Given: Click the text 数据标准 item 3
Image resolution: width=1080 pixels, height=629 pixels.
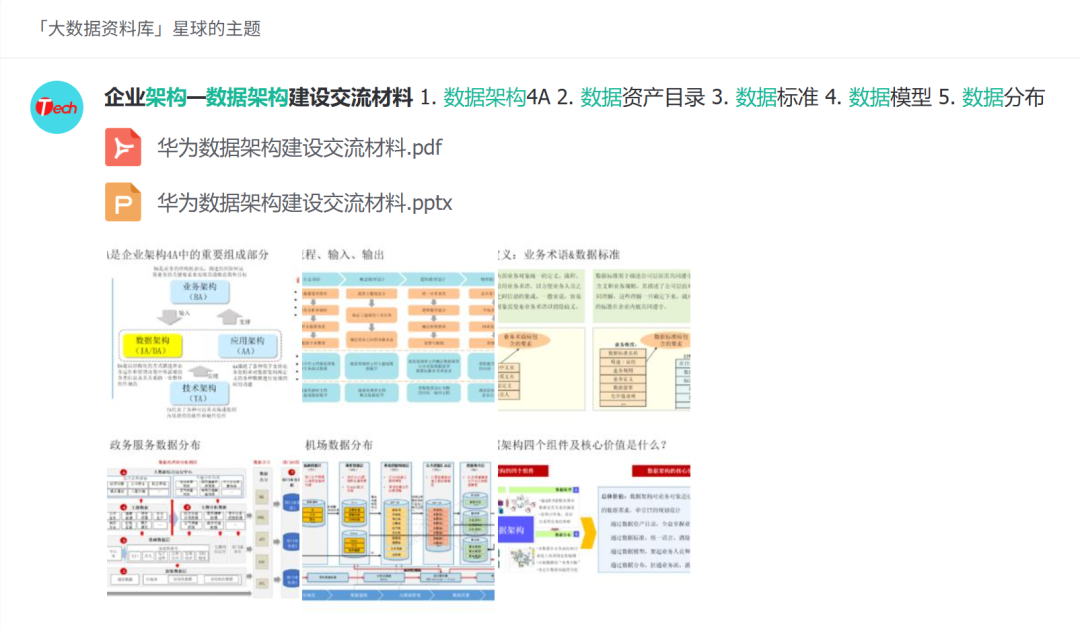Looking at the screenshot, I should coord(777,97).
